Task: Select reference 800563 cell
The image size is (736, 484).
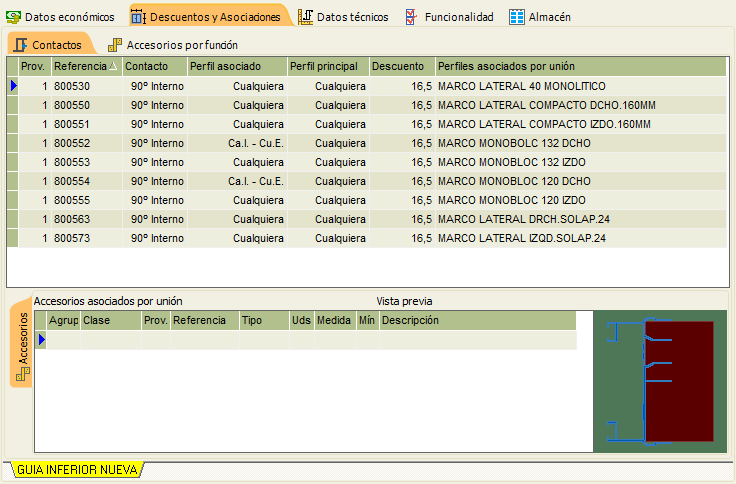Action: 86,219
